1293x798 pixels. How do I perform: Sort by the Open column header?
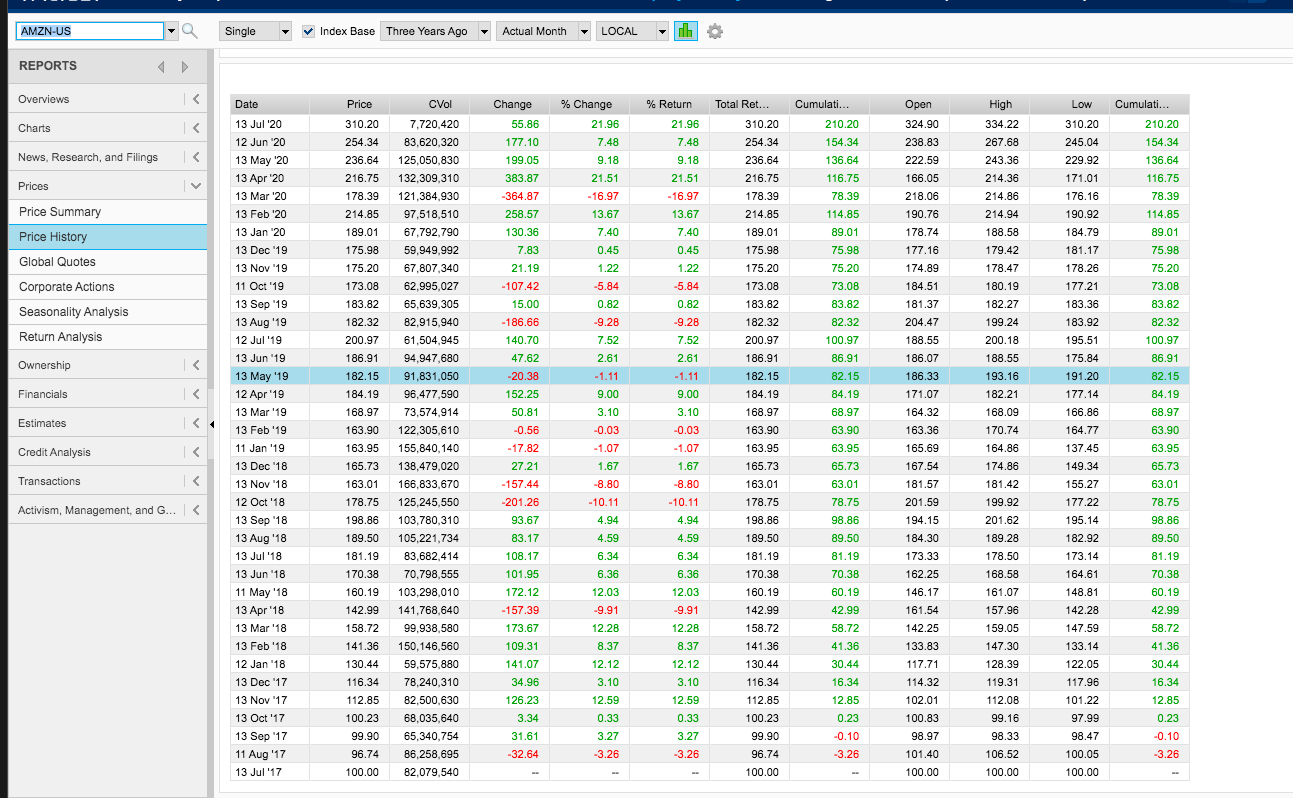point(908,104)
